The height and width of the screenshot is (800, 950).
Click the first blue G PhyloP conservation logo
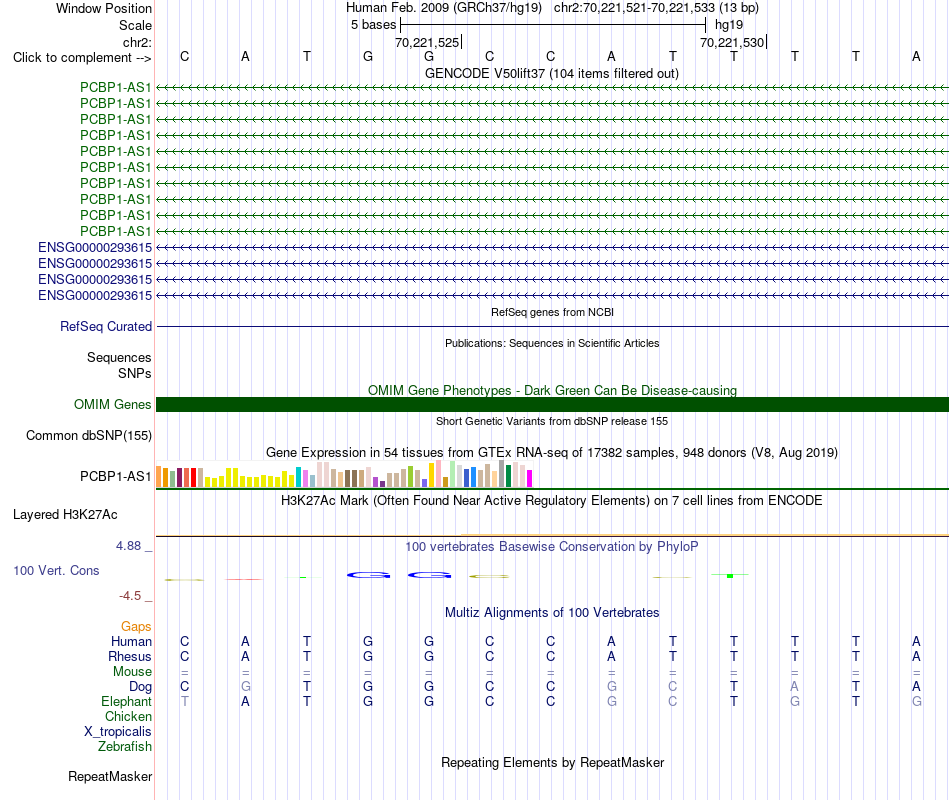pyautogui.click(x=368, y=575)
